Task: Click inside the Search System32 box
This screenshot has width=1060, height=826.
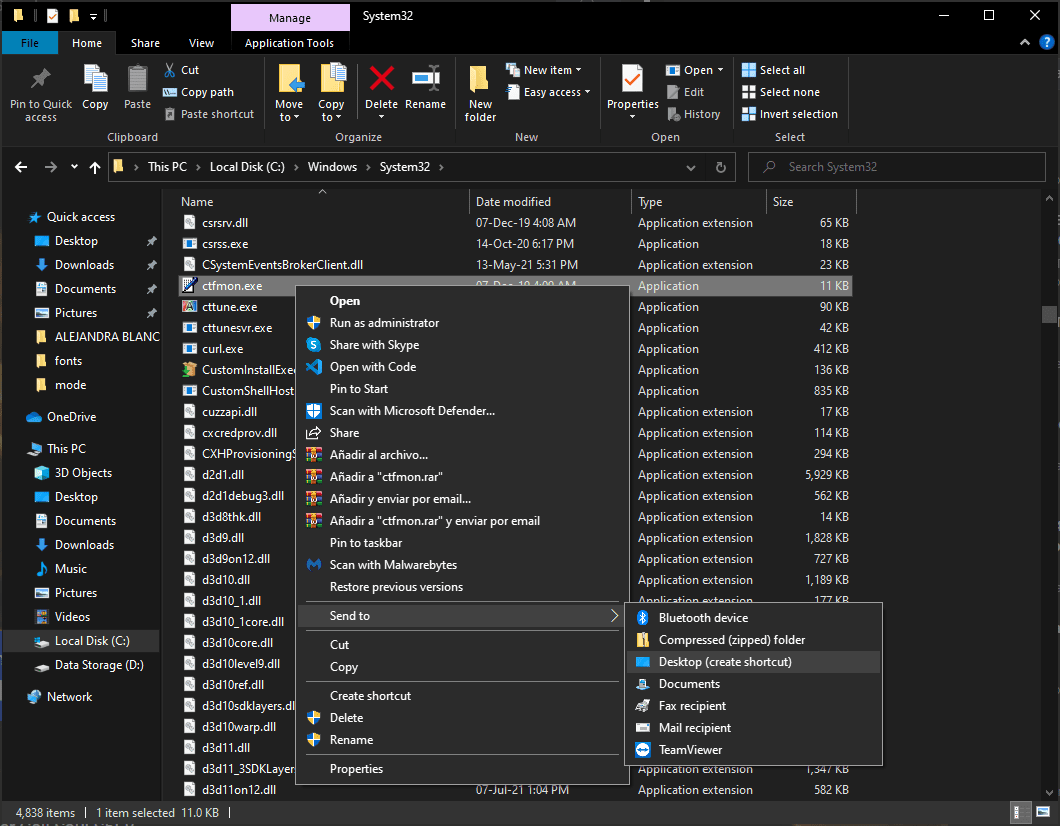Action: 895,167
